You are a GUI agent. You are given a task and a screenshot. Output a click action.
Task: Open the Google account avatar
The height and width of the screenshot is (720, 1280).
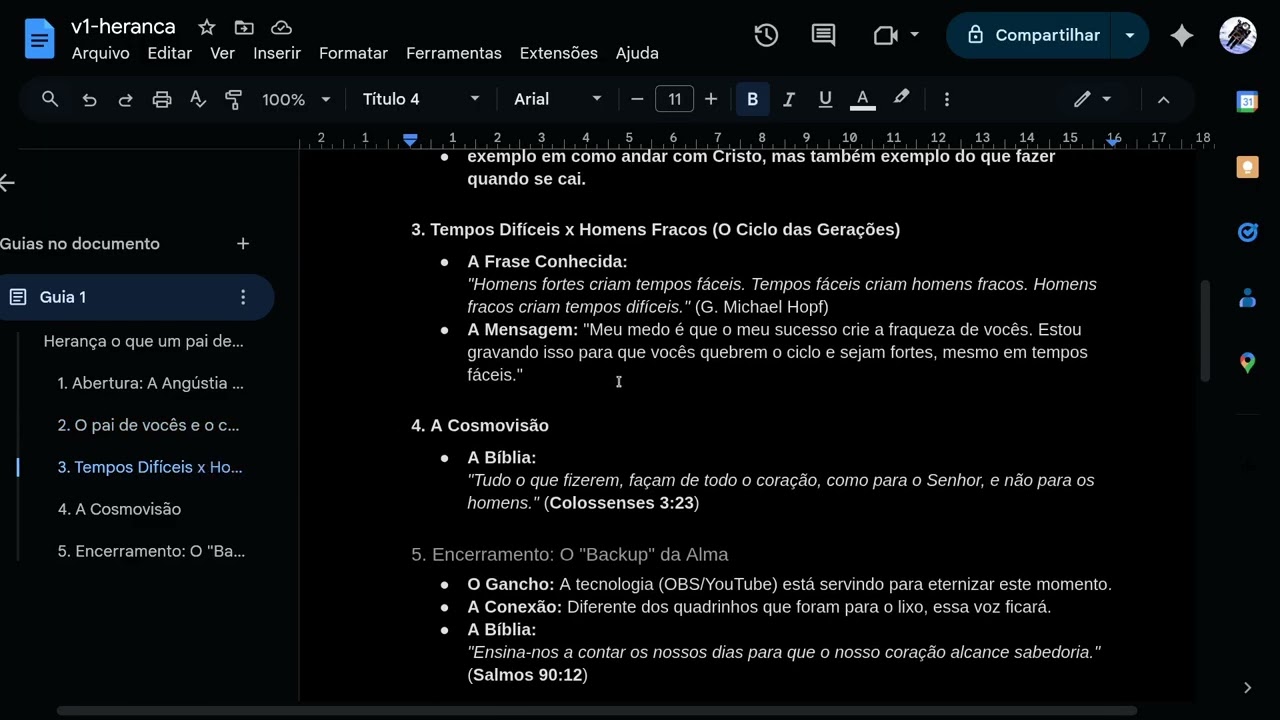click(1238, 35)
